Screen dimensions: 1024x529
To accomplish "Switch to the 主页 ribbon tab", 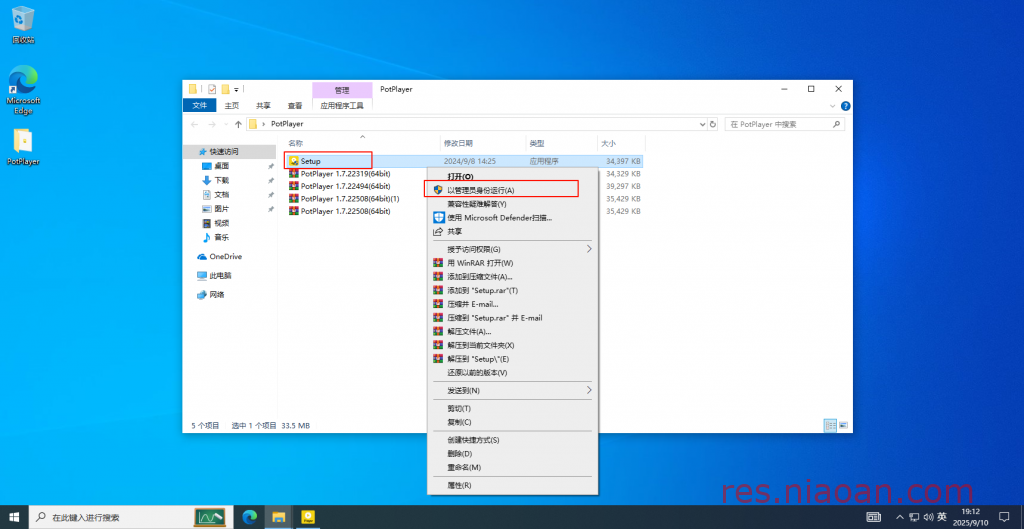I will (x=232, y=105).
